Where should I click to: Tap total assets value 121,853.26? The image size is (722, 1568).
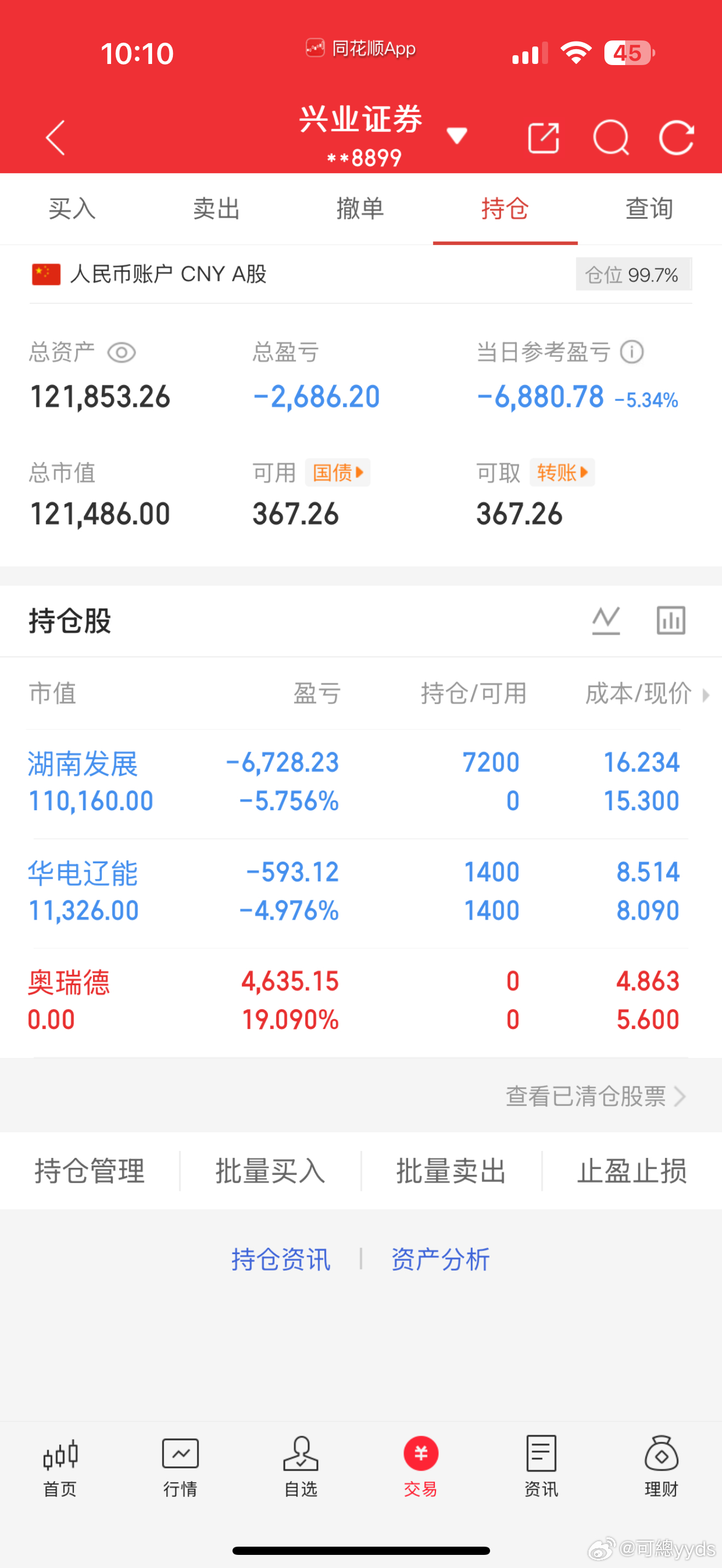tap(101, 397)
